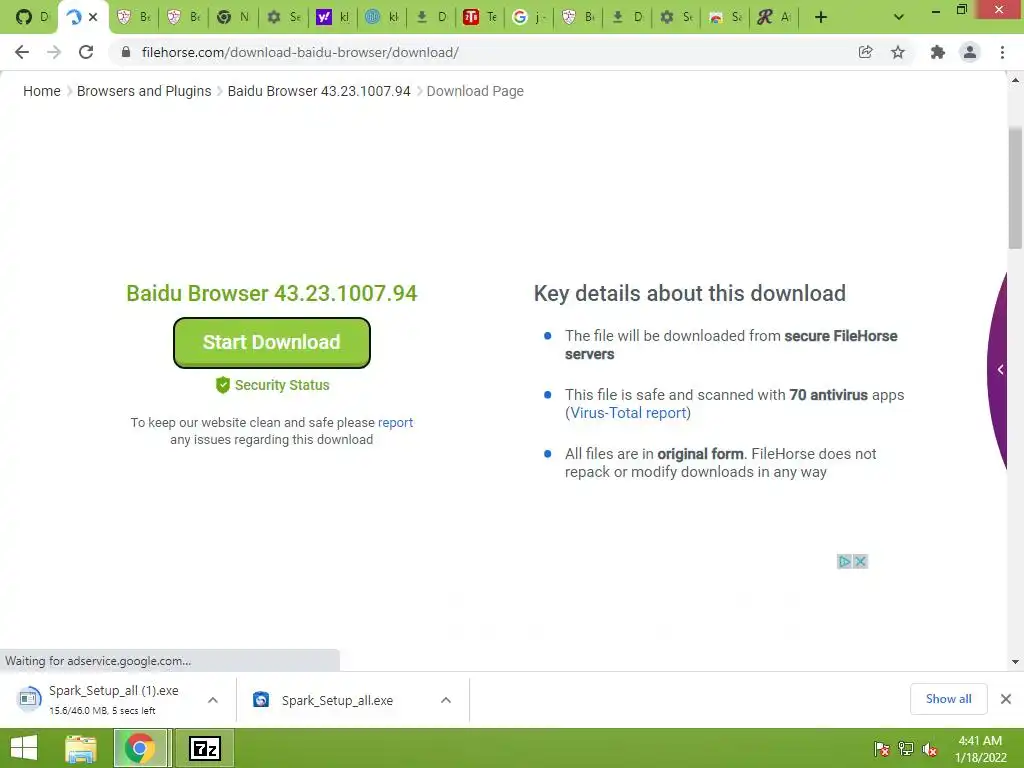Switch to first download-arrow D tab

[x=430, y=17]
